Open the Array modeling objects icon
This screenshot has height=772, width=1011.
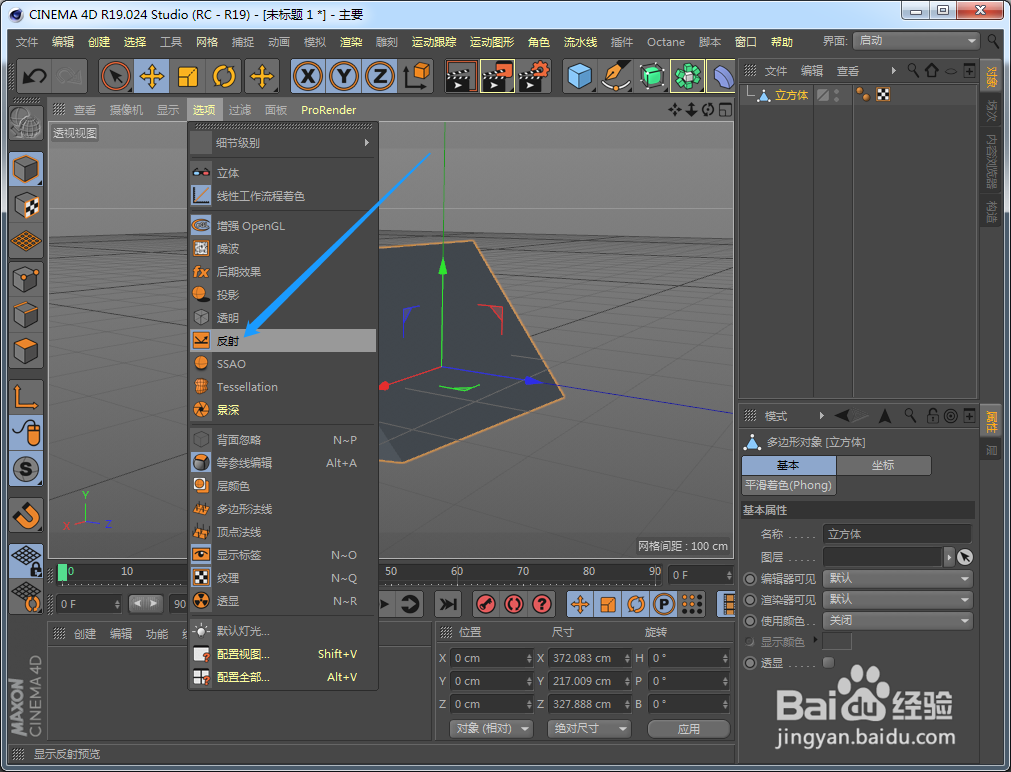(x=687, y=76)
